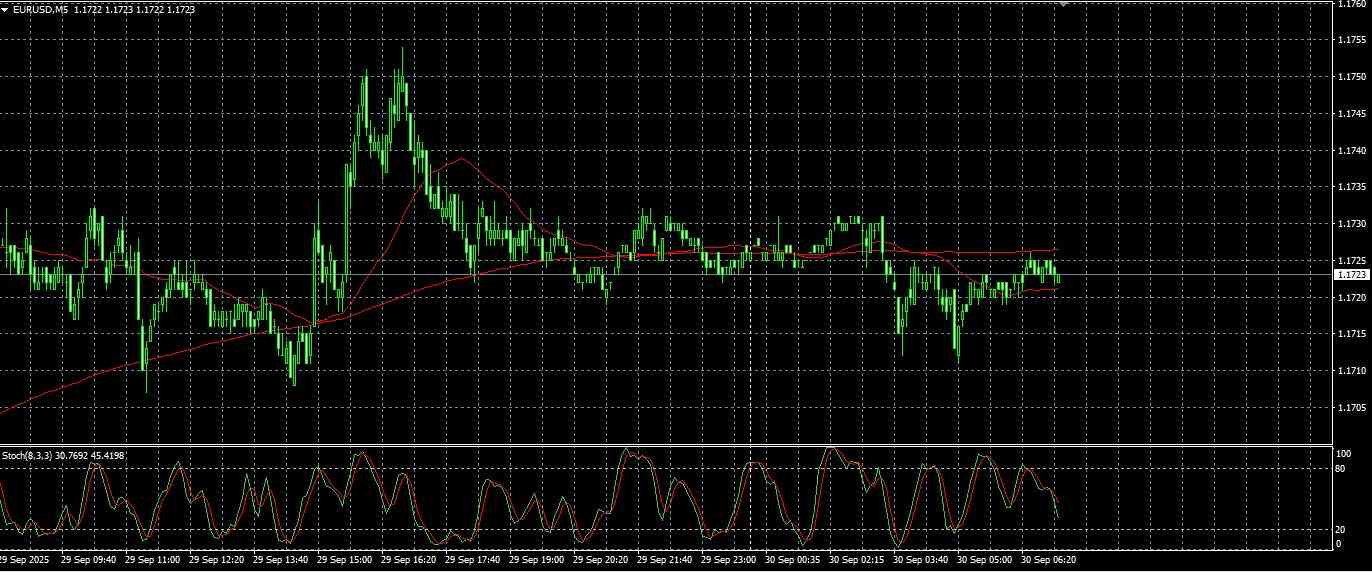This screenshot has width=1372, height=572.
Task: Click the 29 Sep 2025 date label
Action: tap(23, 561)
